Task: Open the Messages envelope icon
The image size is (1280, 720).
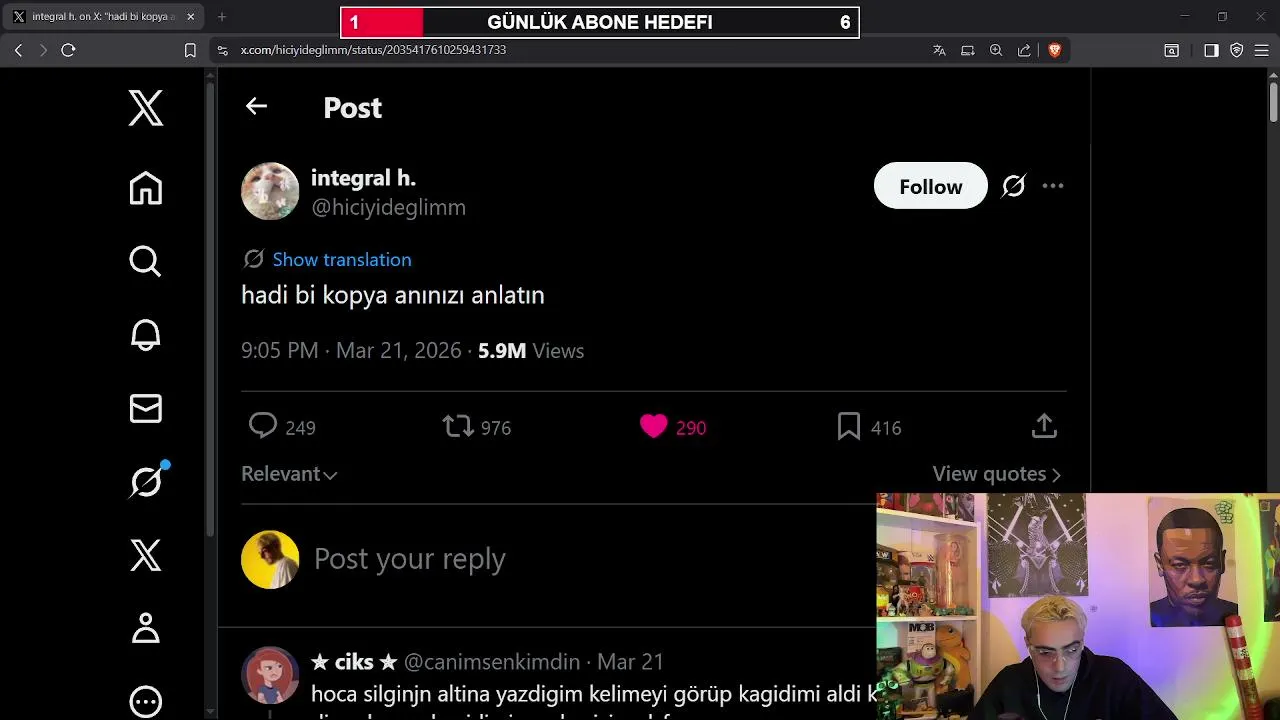Action: (146, 408)
